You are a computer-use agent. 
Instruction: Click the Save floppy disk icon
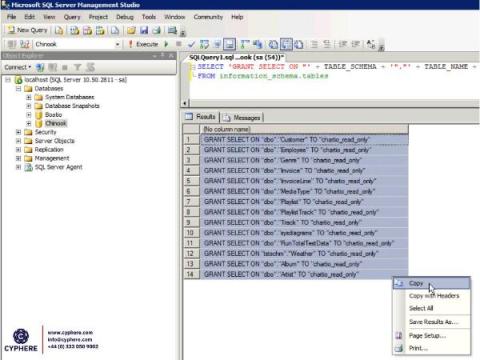point(144,31)
